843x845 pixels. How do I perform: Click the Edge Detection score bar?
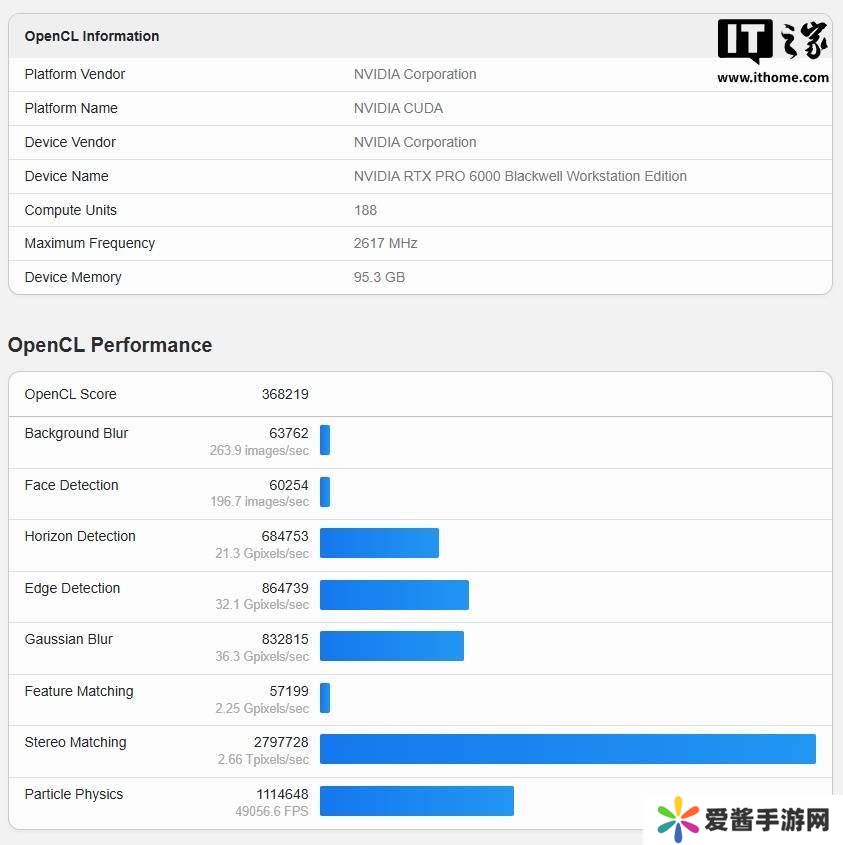tap(394, 595)
